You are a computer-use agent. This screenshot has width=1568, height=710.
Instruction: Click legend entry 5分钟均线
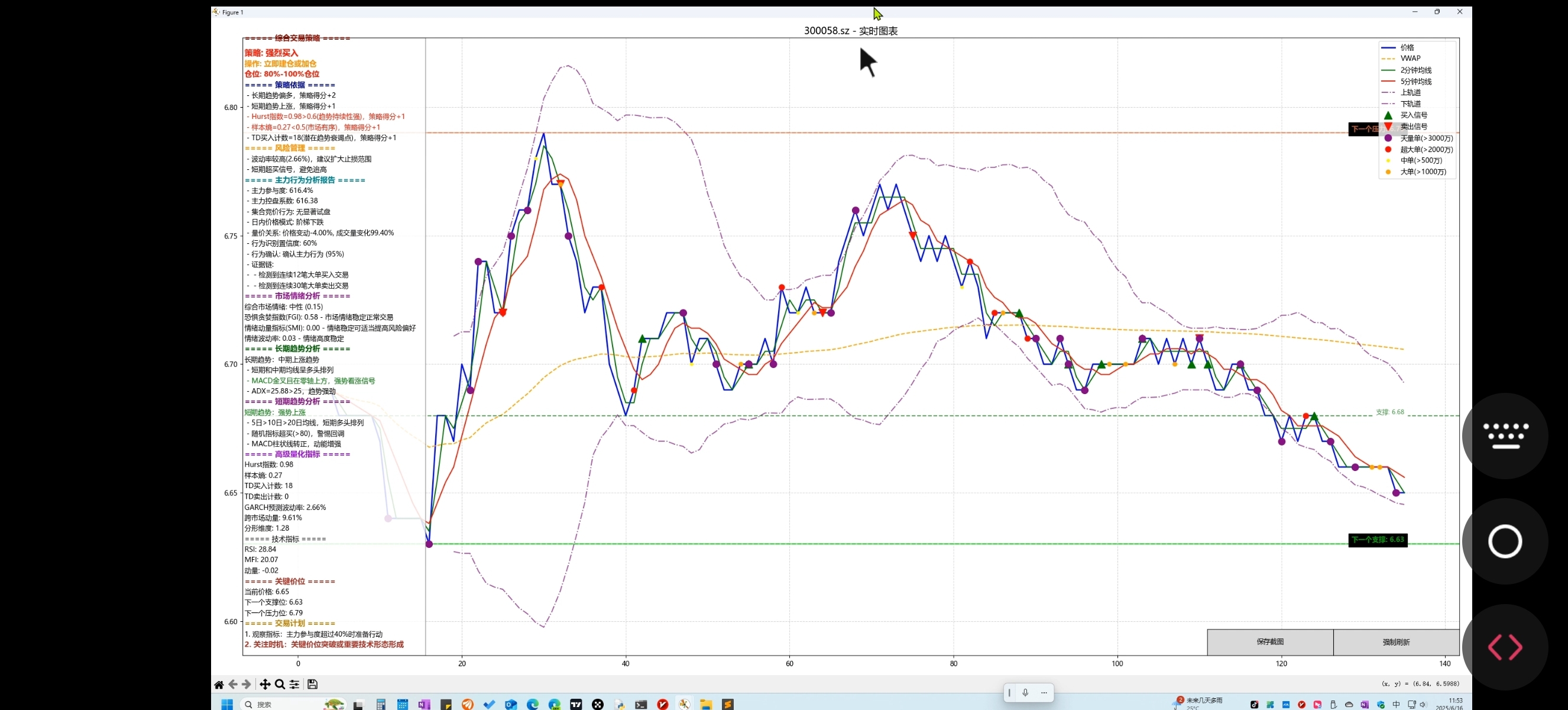(1415, 82)
